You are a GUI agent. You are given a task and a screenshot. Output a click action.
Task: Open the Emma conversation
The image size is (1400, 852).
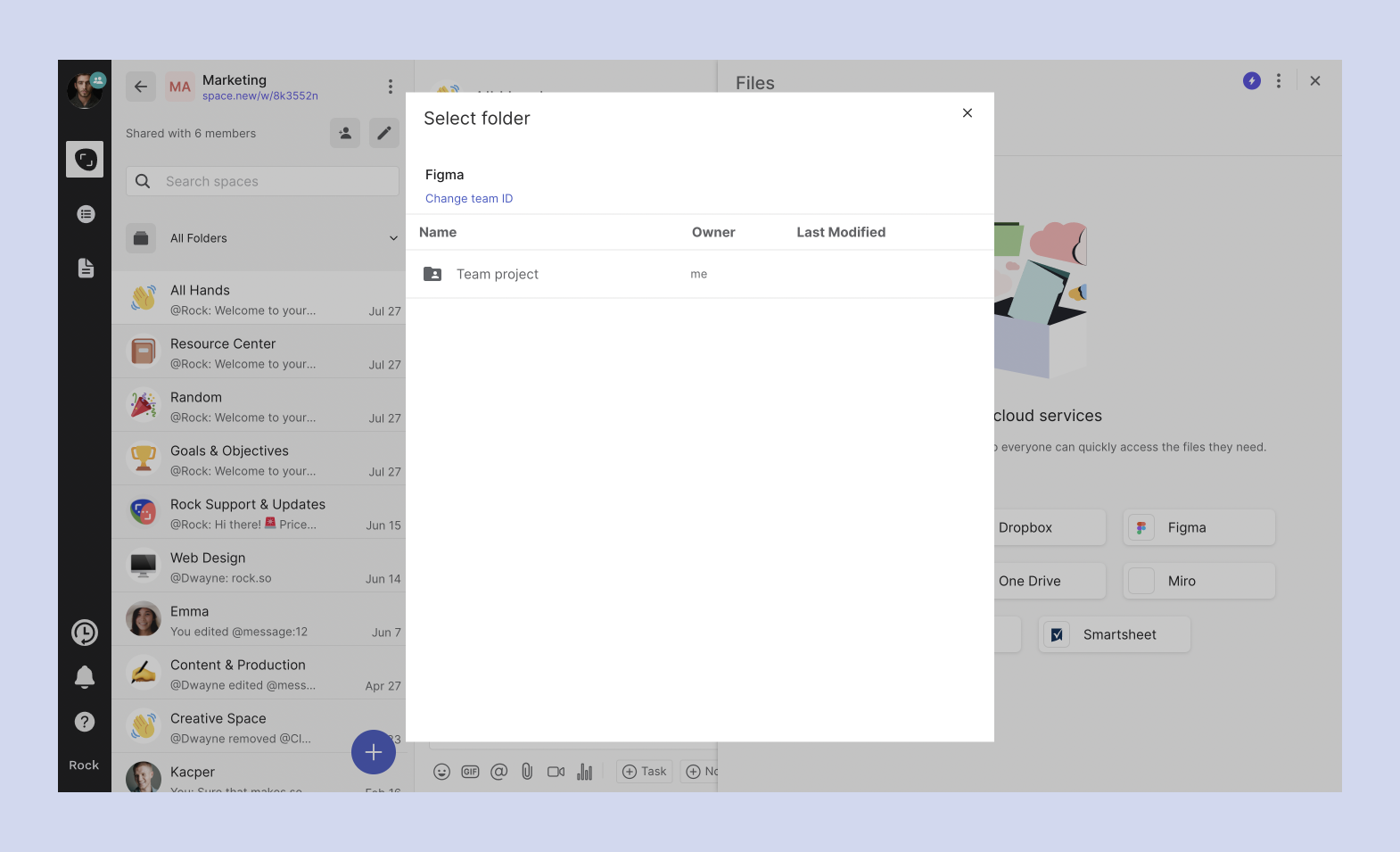(x=259, y=619)
